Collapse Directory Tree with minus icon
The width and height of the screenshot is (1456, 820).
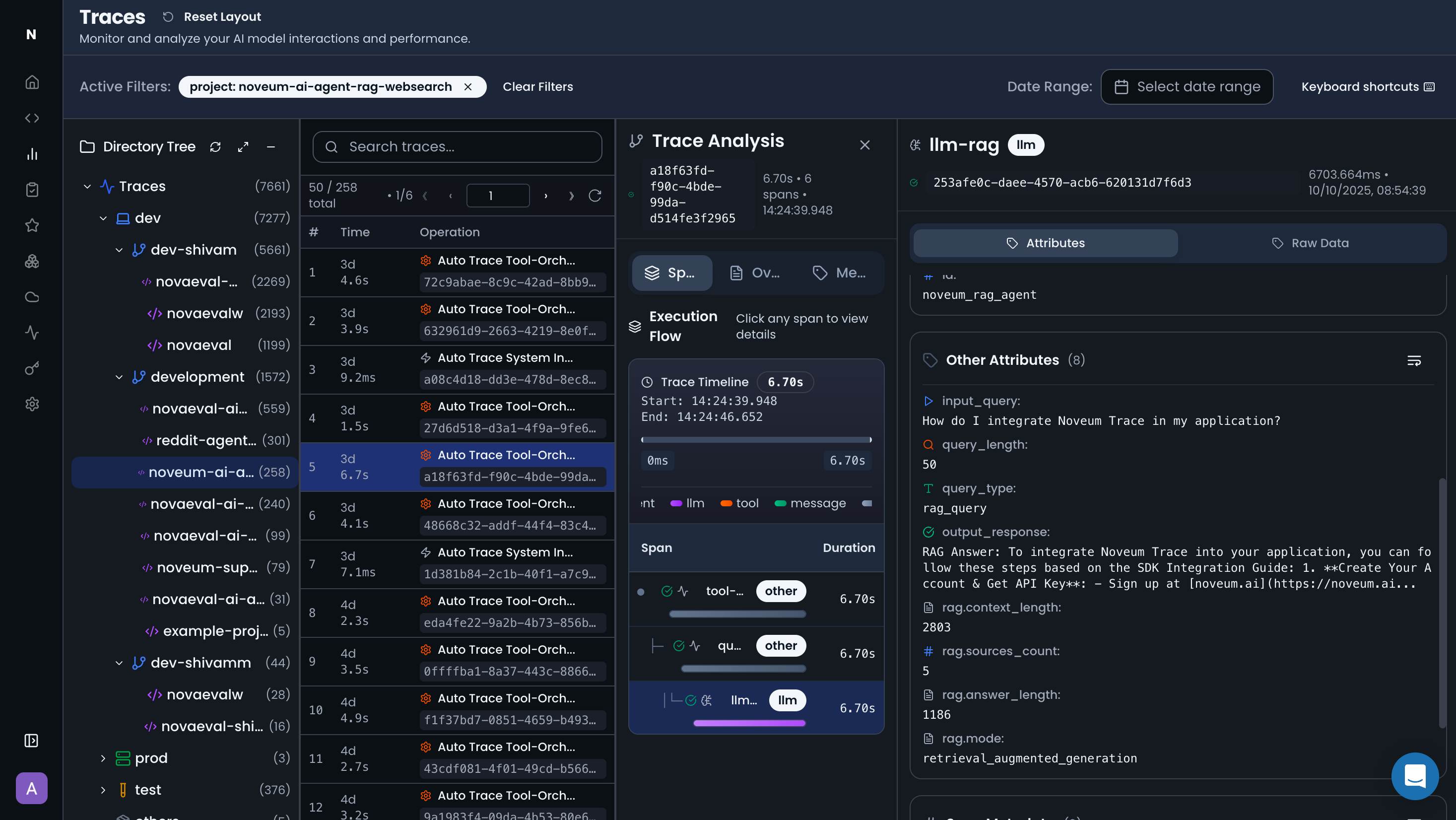tap(271, 147)
